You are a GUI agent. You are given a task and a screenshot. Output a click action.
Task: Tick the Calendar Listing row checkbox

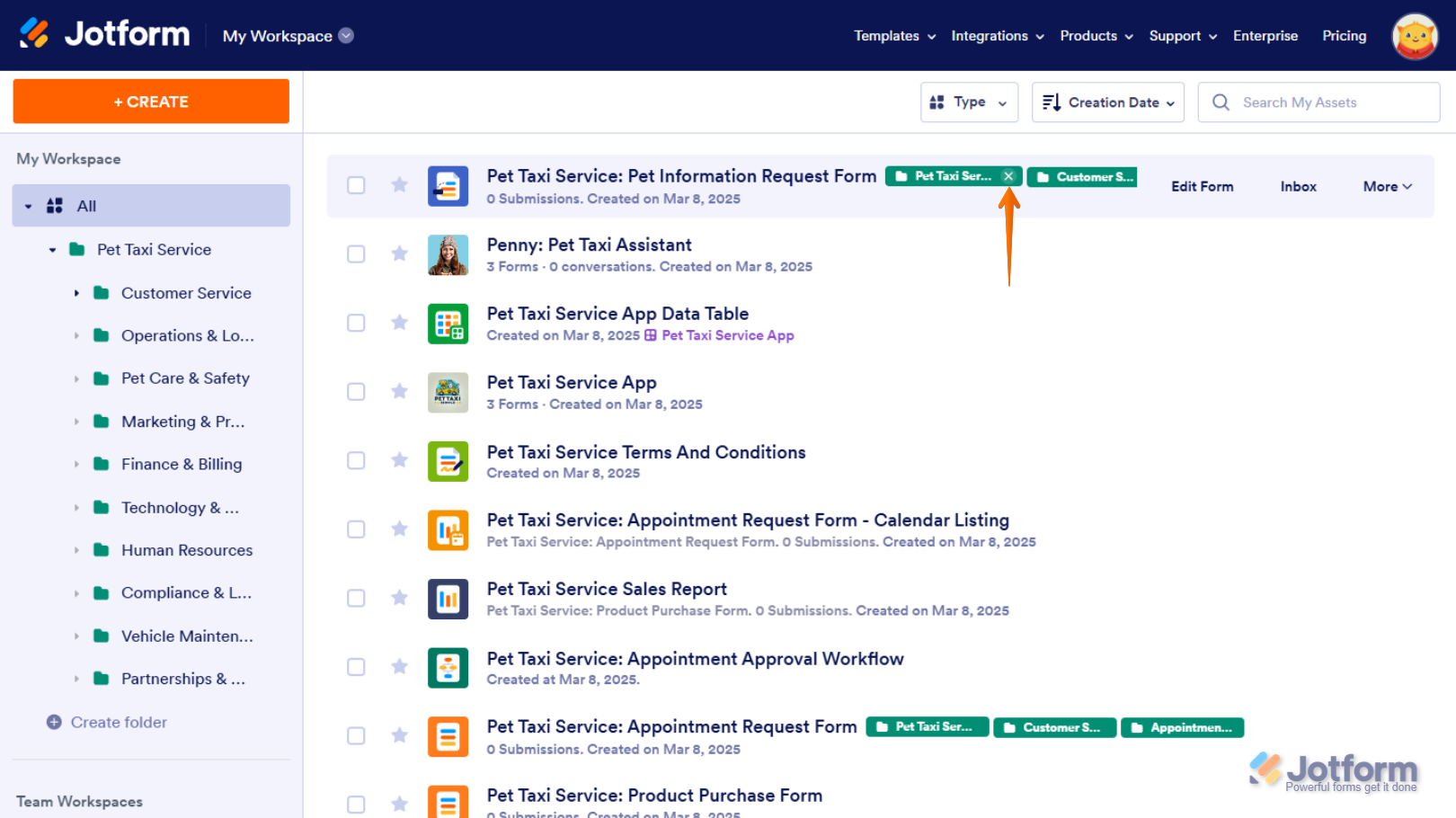356,529
